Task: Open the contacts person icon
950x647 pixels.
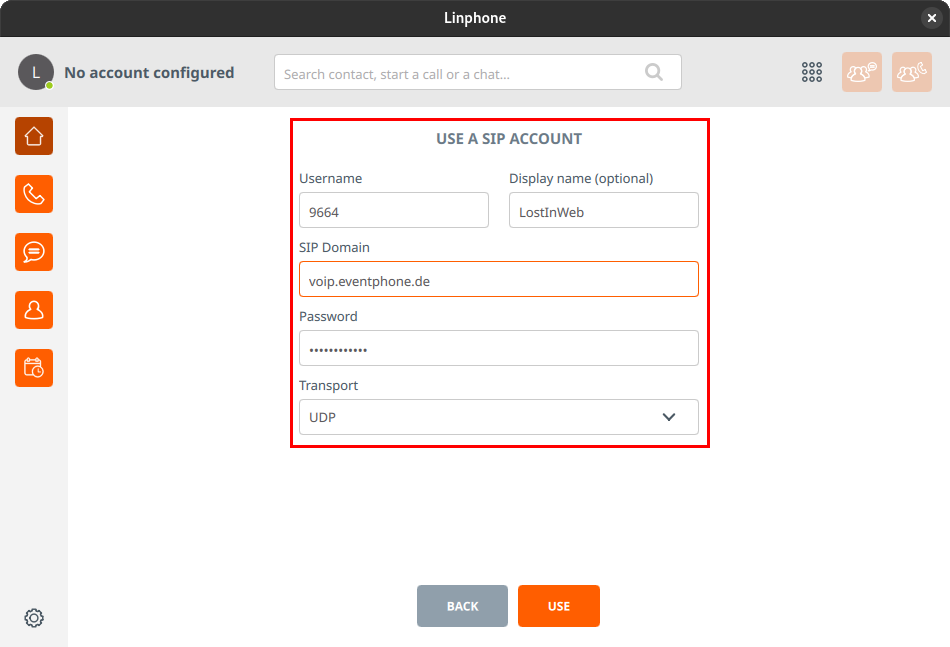Action: (34, 310)
